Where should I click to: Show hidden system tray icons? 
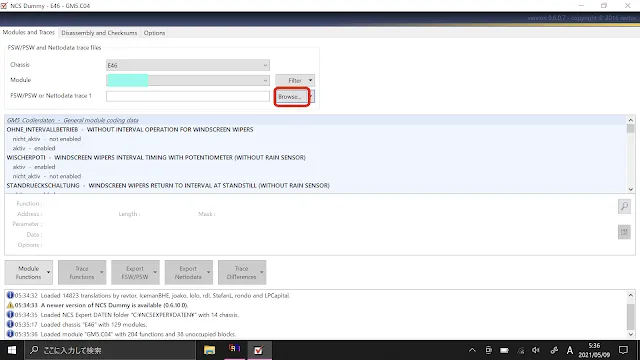[472, 350]
